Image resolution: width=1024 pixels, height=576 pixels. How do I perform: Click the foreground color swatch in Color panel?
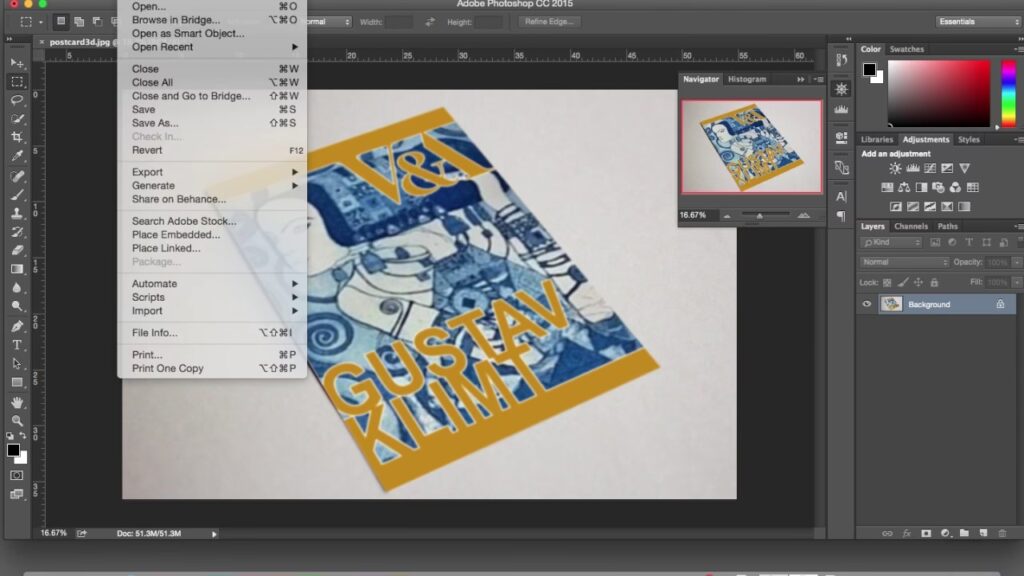[869, 70]
